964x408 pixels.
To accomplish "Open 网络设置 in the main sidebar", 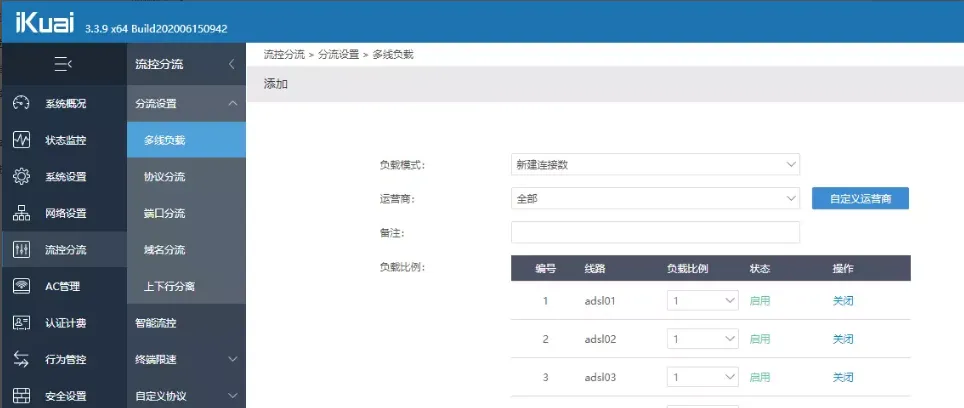I will (64, 213).
